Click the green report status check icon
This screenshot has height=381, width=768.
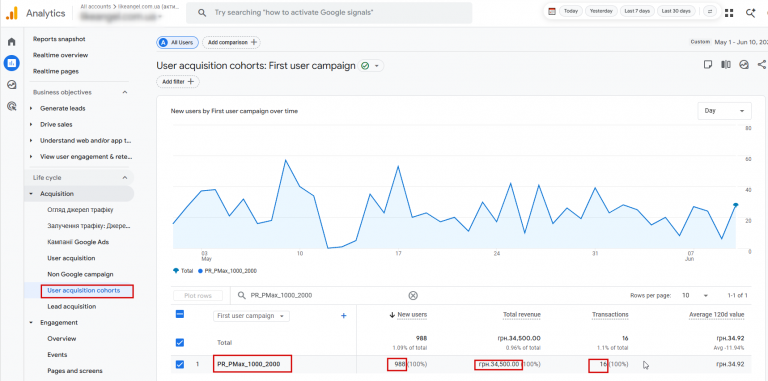(x=365, y=66)
